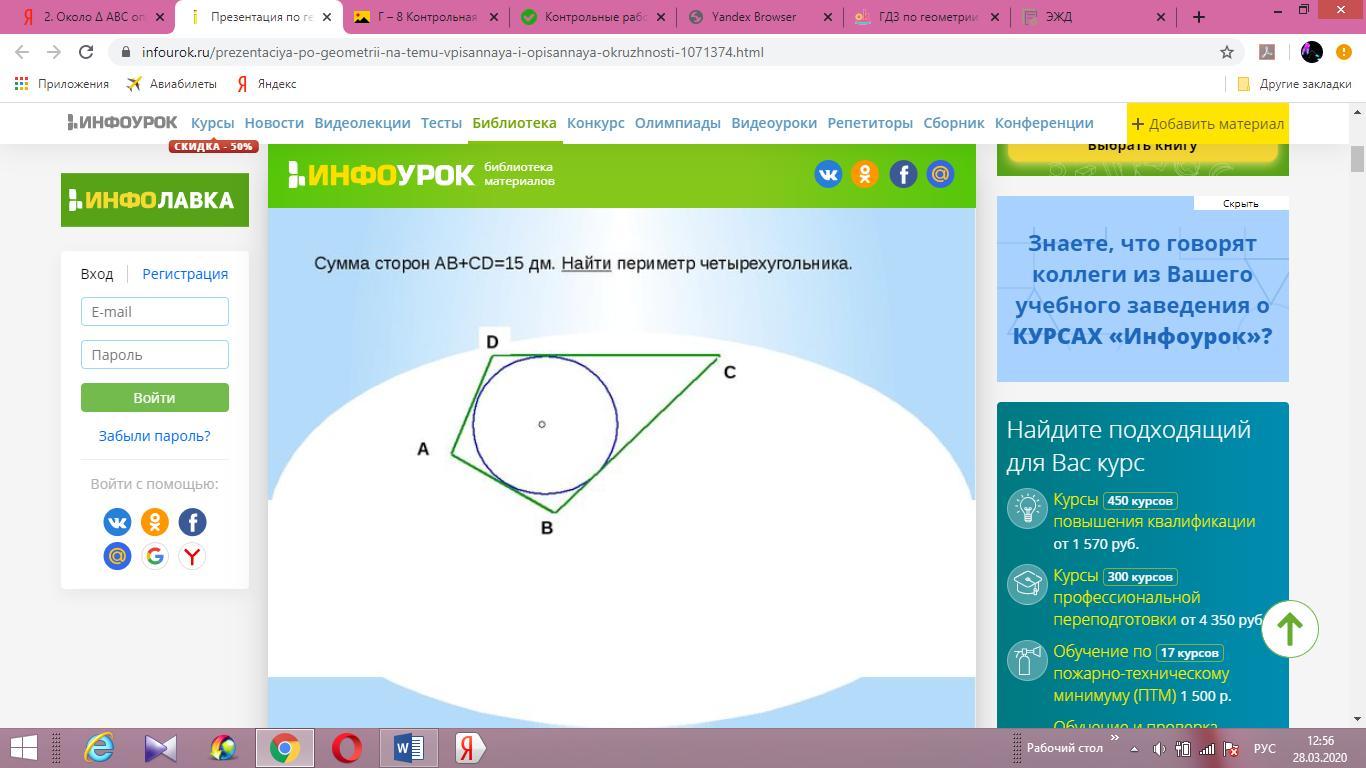Share via Facebook icon in green header
1366x768 pixels.
[x=903, y=174]
